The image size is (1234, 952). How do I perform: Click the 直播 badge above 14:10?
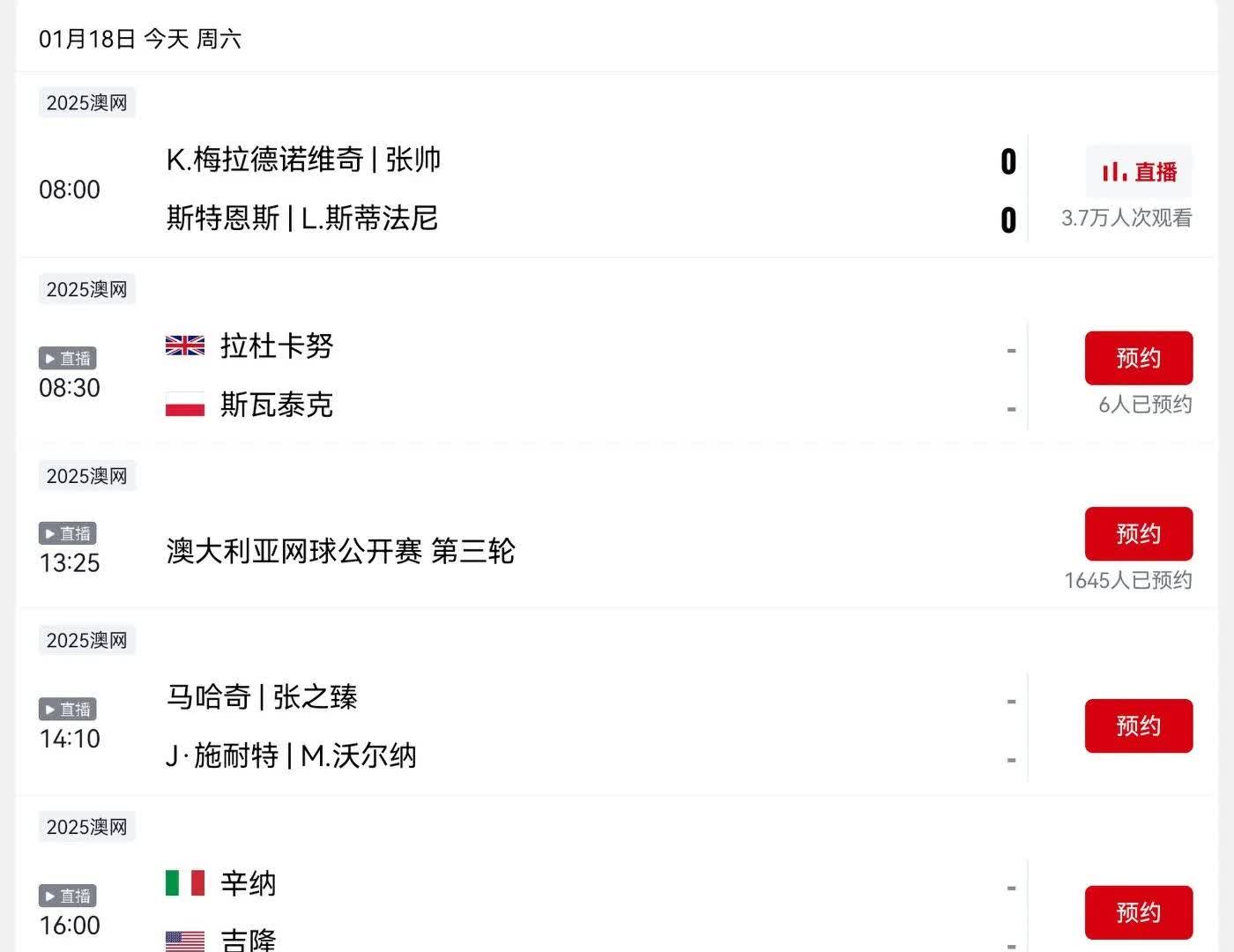point(68,710)
